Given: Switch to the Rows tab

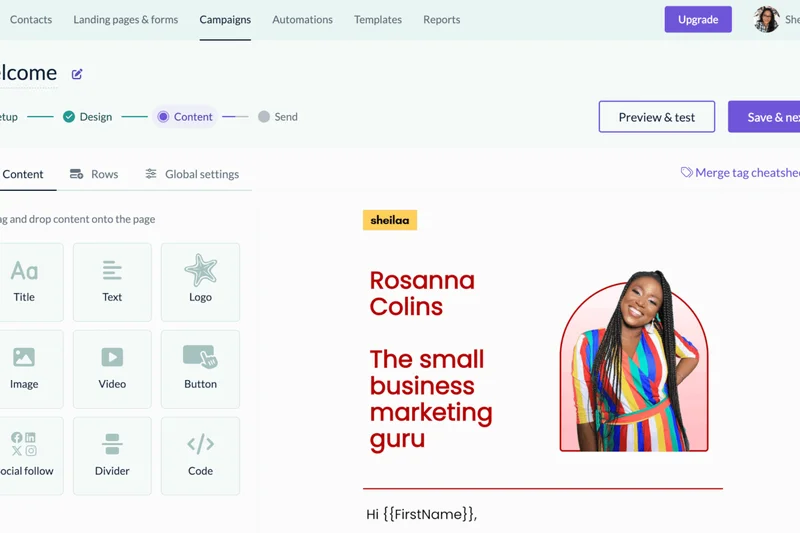Looking at the screenshot, I should click(x=94, y=174).
